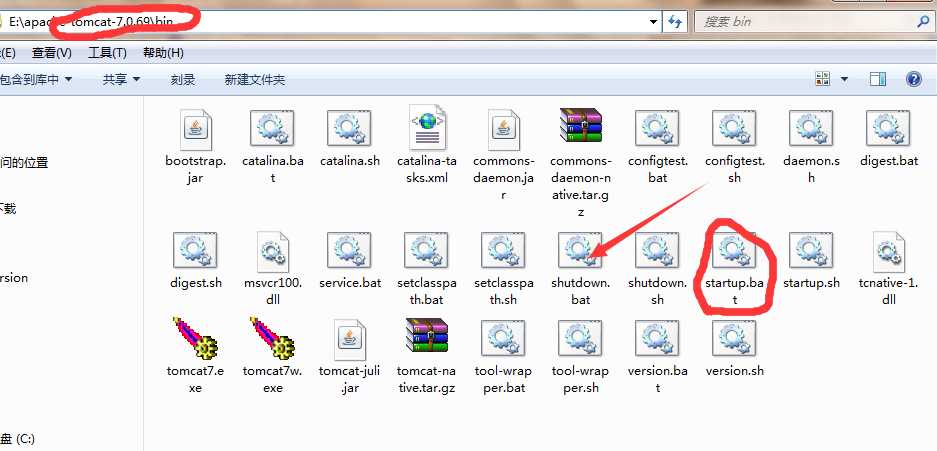This screenshot has width=937, height=451.
Task: Select the configtest.sh file icon
Action: click(x=734, y=128)
